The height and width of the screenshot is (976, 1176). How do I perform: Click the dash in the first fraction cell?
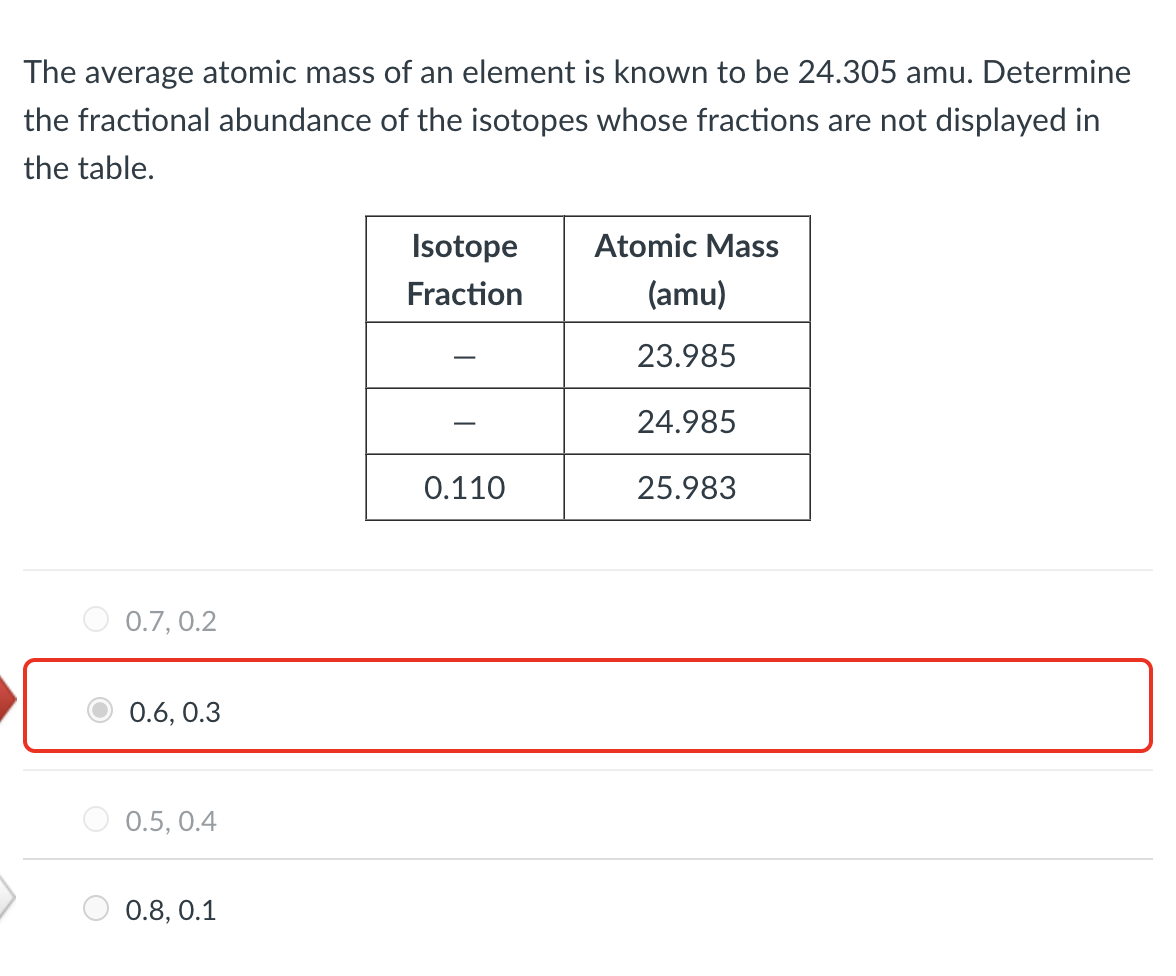coord(464,355)
